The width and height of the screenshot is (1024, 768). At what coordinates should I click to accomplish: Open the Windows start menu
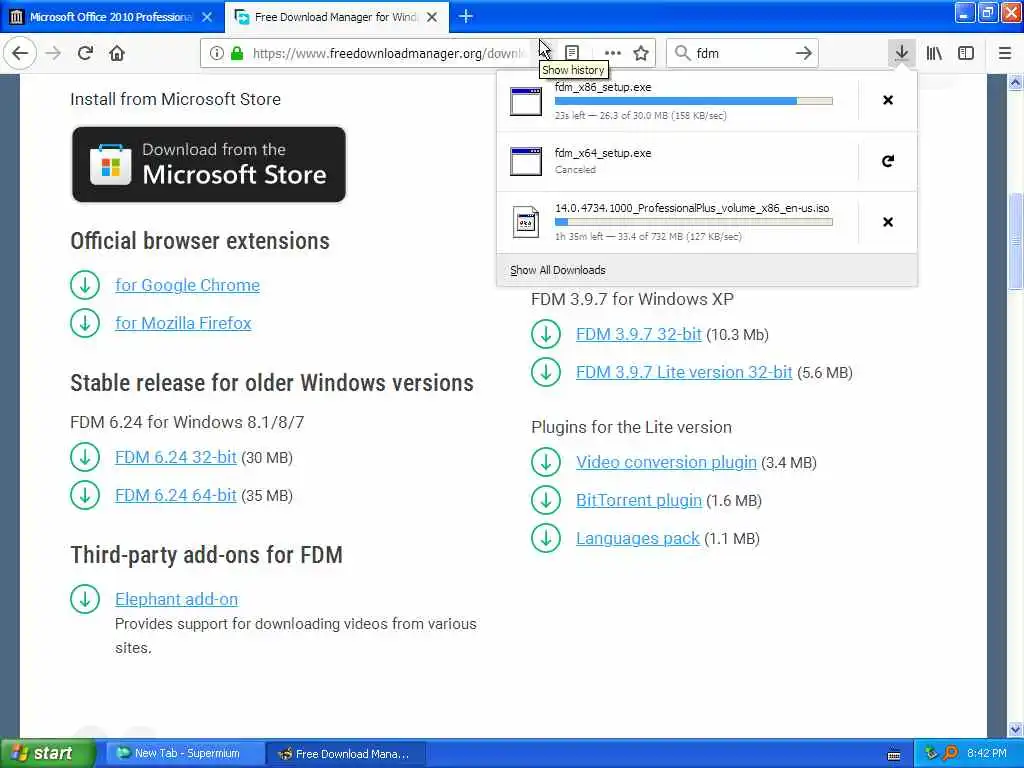click(x=47, y=753)
